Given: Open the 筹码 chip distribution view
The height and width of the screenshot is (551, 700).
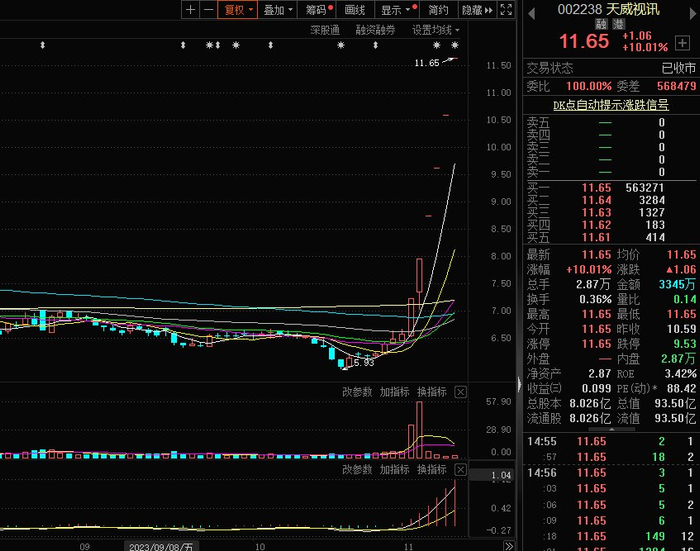Looking at the screenshot, I should (317, 10).
